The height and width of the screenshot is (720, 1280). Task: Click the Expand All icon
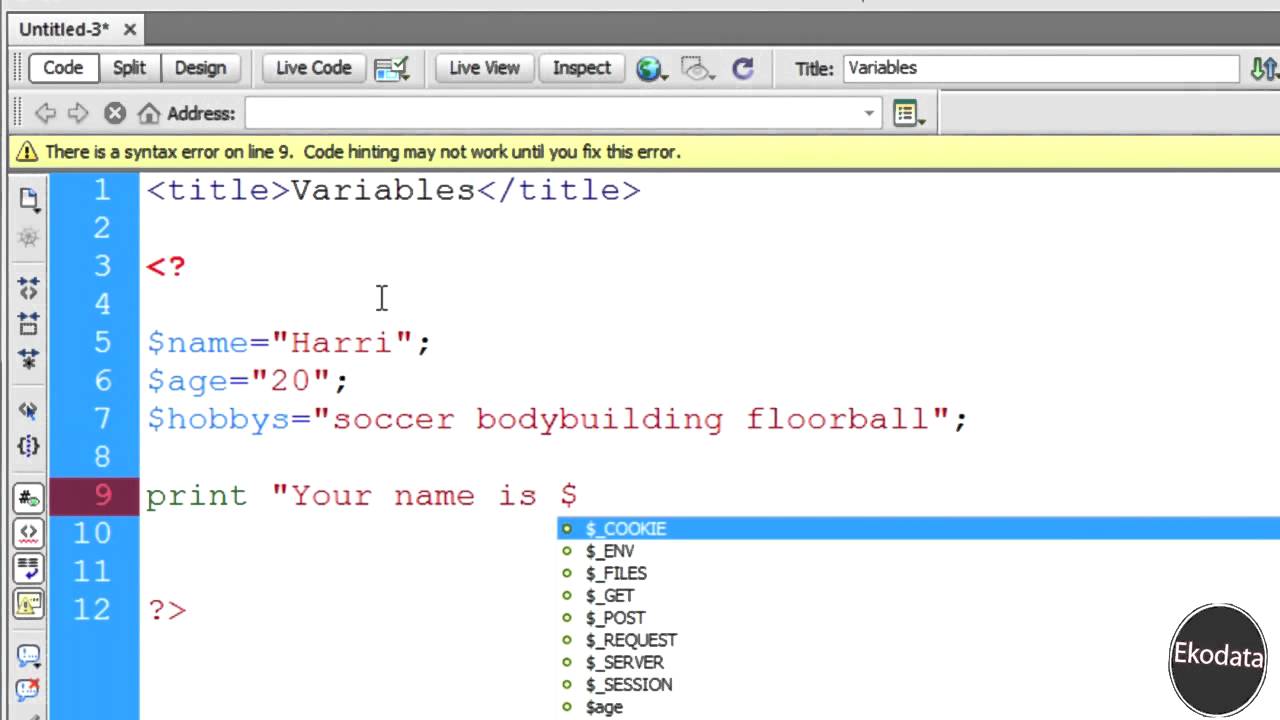tap(28, 358)
